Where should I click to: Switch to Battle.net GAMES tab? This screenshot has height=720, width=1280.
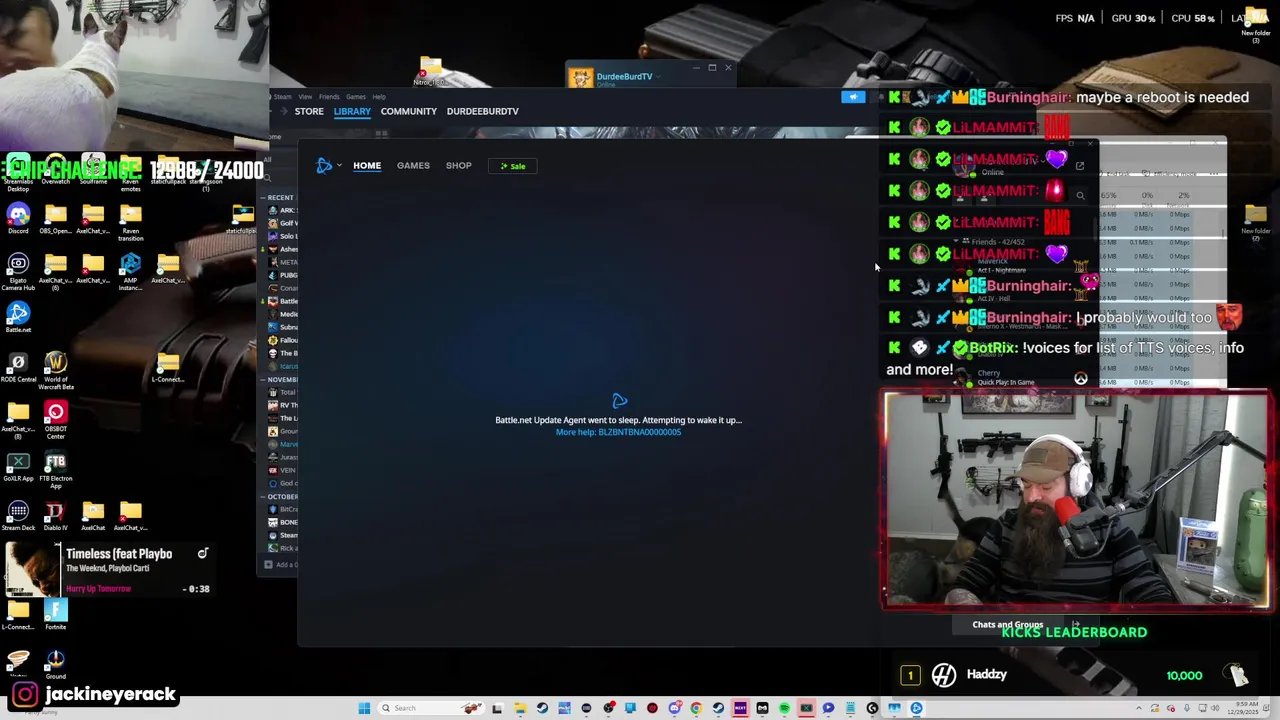click(413, 166)
